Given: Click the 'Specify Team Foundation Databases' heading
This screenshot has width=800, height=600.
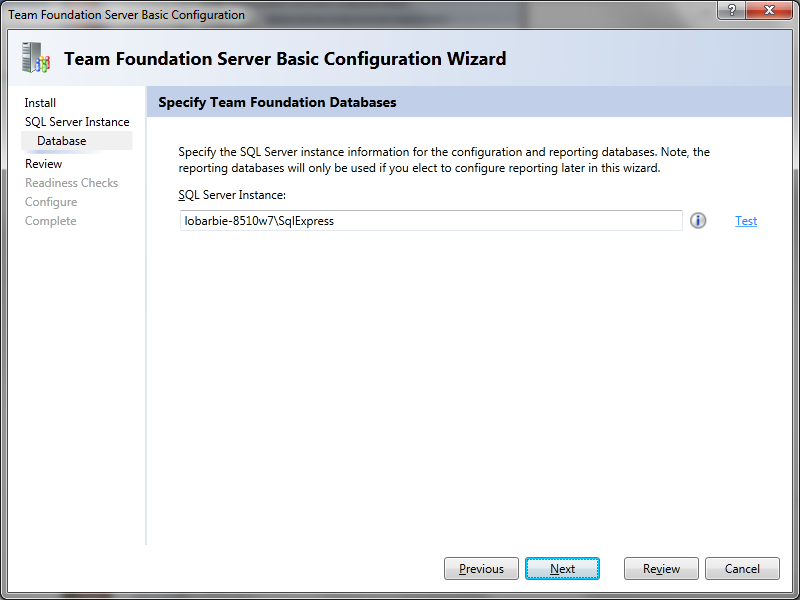Looking at the screenshot, I should pyautogui.click(x=277, y=102).
